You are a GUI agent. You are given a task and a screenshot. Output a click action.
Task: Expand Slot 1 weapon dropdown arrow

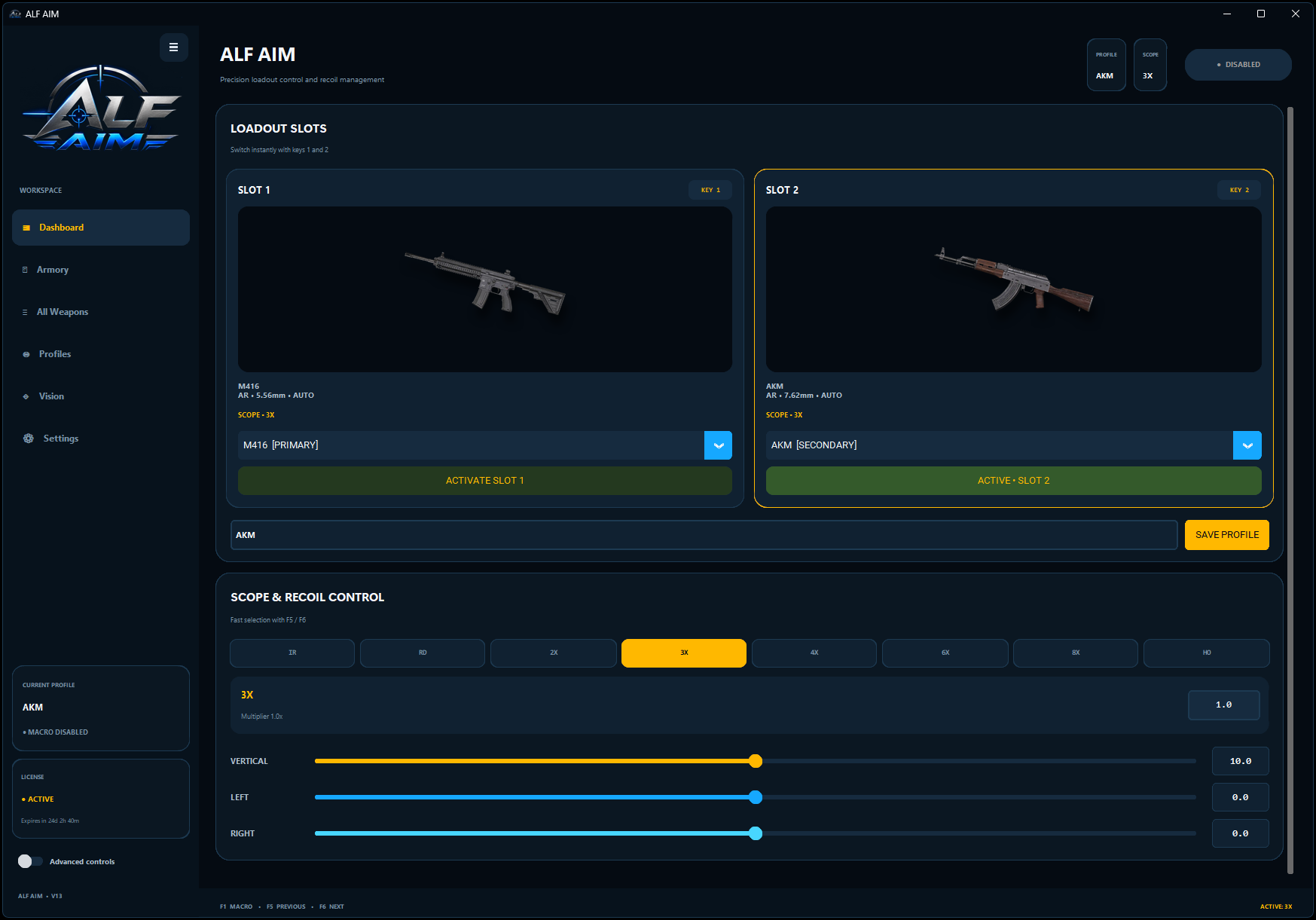(x=718, y=445)
